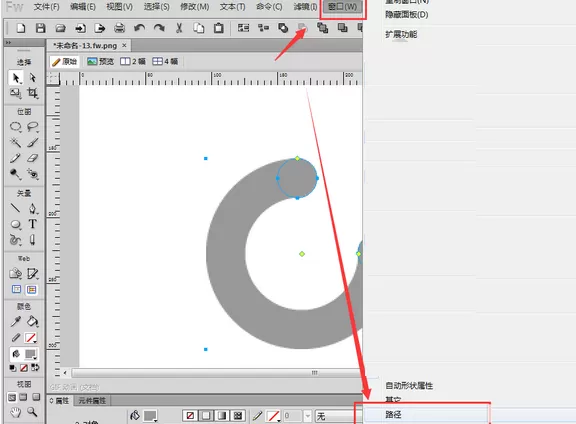Select the Brush tool
Screen dimensions: 576x424
33,143
